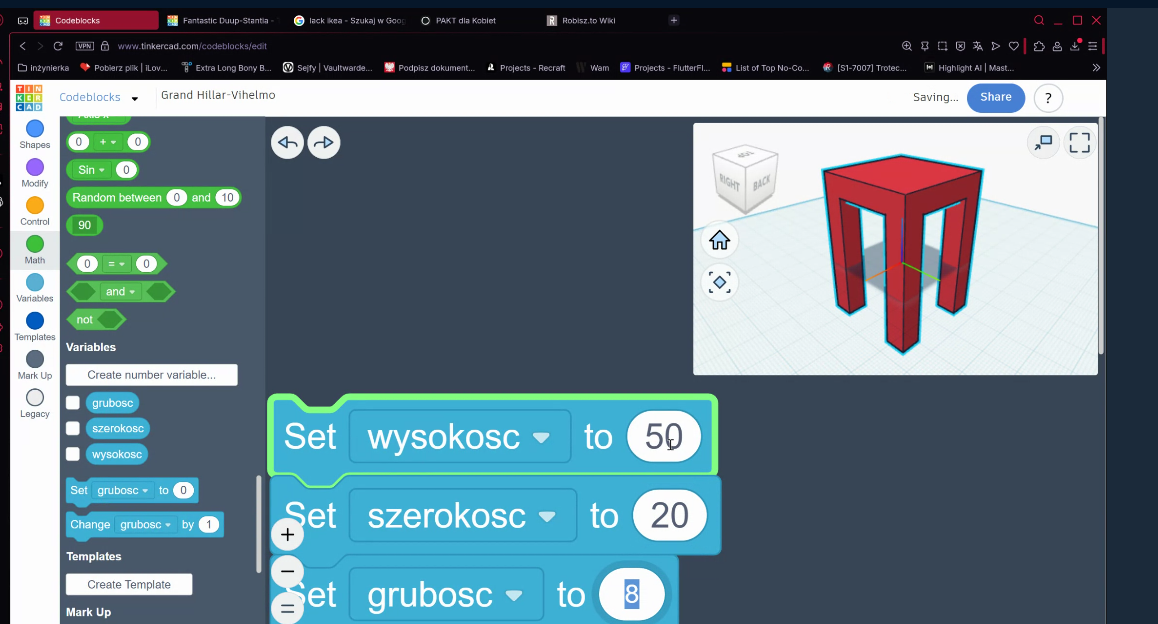This screenshot has height=624, width=1158.
Task: Open the Templates category
Action: [35, 327]
